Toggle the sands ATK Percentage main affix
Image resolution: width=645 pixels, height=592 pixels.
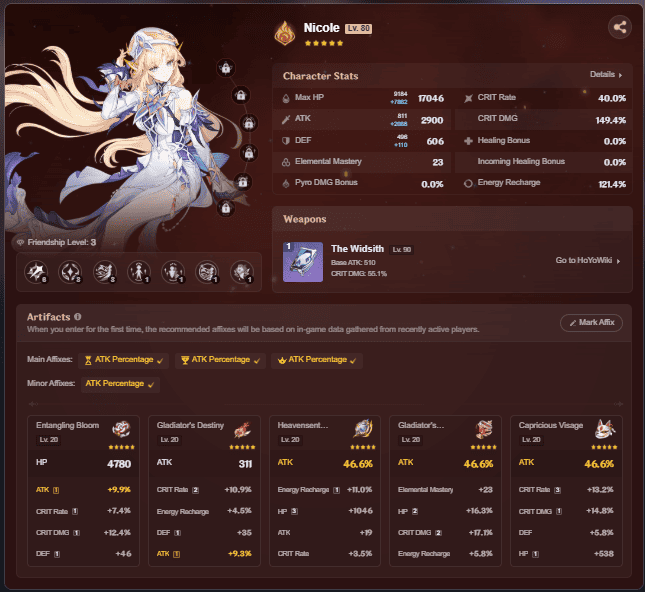(x=123, y=360)
